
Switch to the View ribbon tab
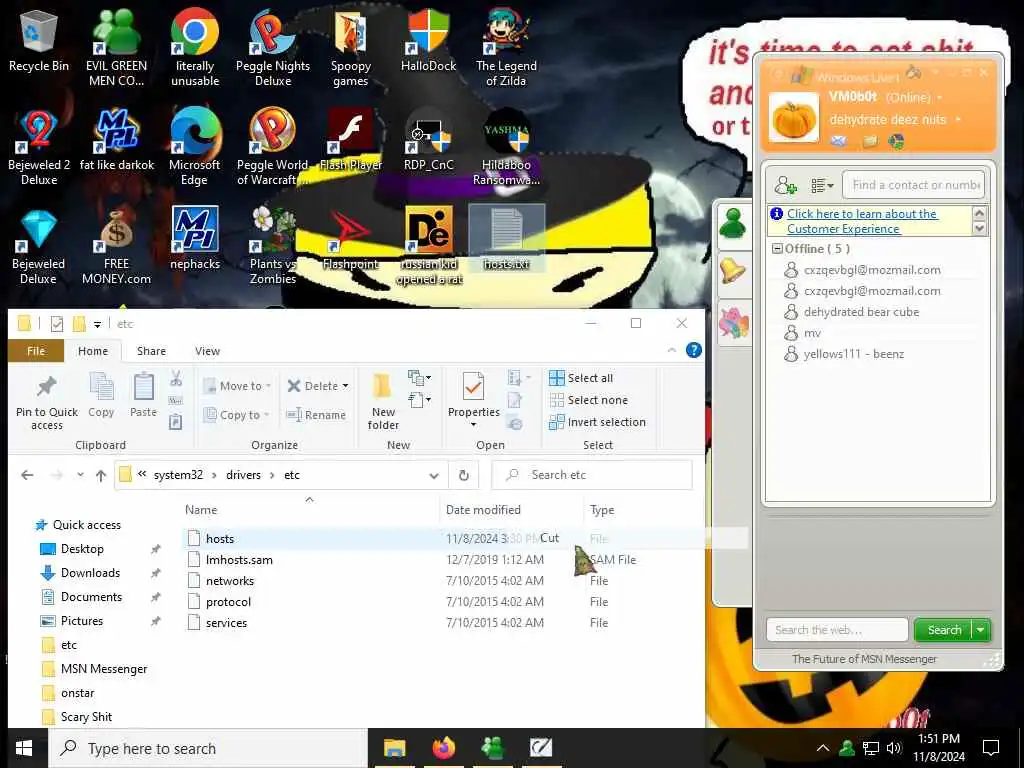point(207,351)
